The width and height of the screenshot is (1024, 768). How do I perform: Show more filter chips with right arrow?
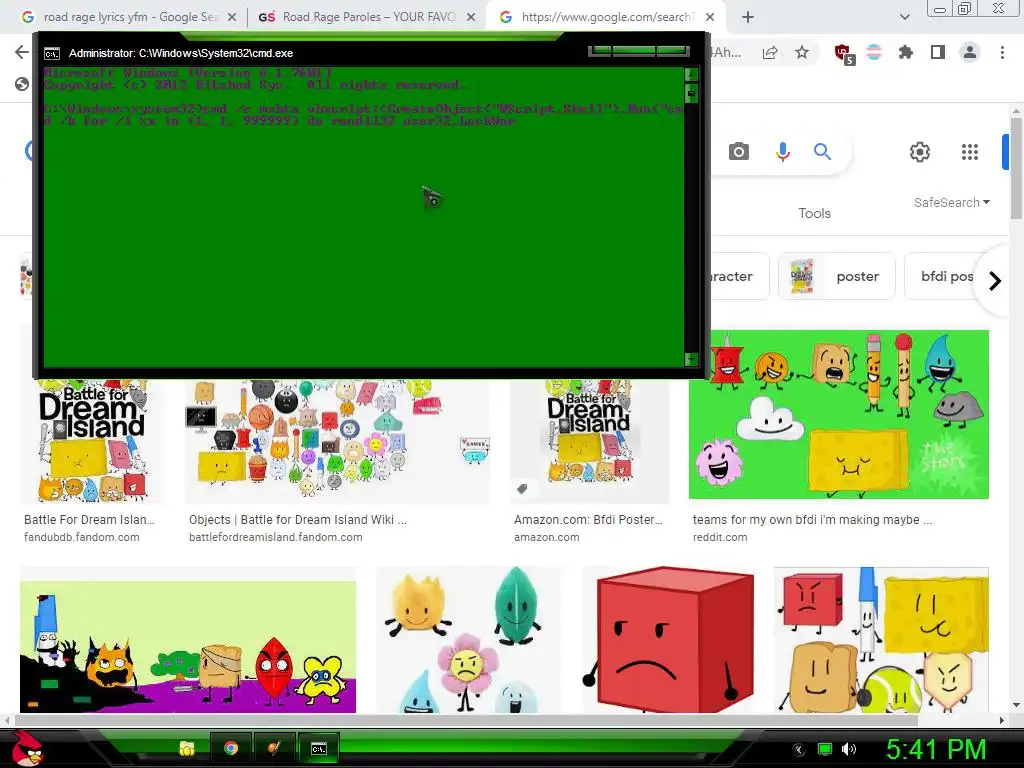[995, 281]
